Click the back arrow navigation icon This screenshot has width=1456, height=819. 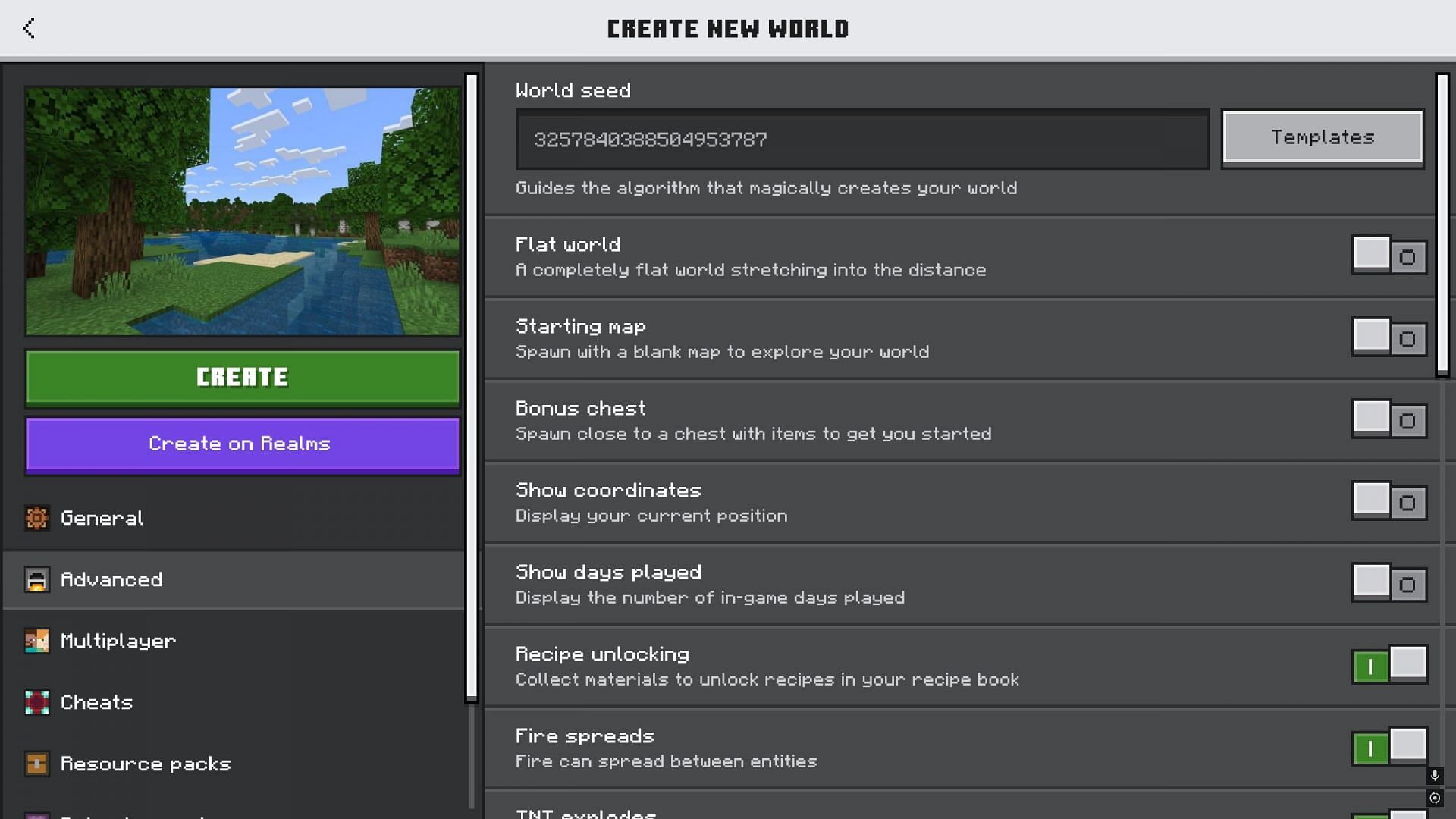pos(27,27)
